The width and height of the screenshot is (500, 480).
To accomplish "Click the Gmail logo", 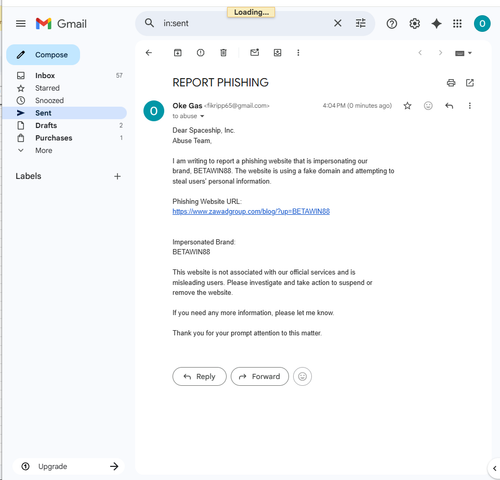I will point(61,24).
